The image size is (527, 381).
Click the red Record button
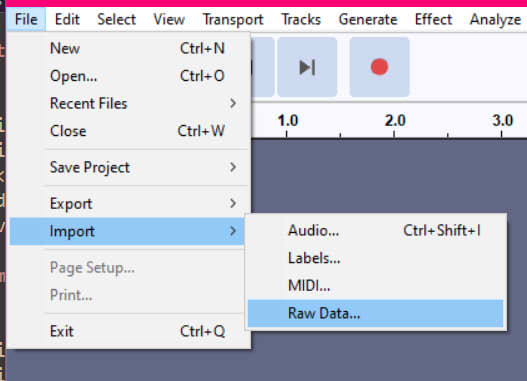click(379, 67)
